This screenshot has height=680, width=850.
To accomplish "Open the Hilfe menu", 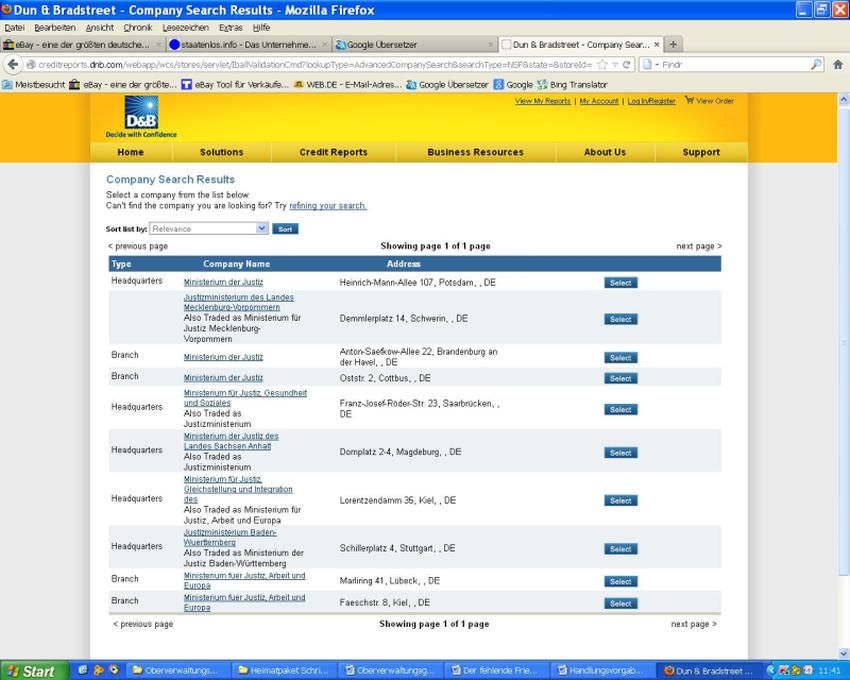I will click(x=261, y=28).
